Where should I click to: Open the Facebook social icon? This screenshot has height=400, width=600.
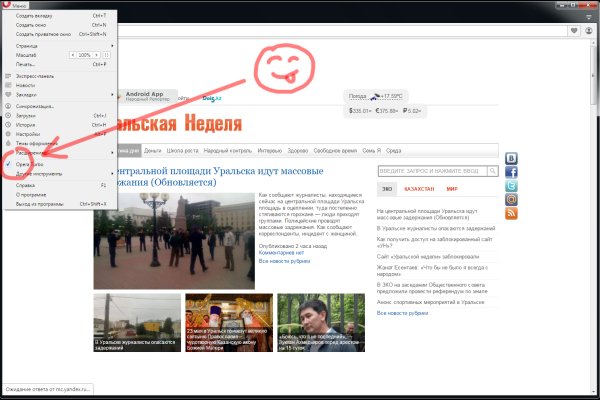click(512, 172)
